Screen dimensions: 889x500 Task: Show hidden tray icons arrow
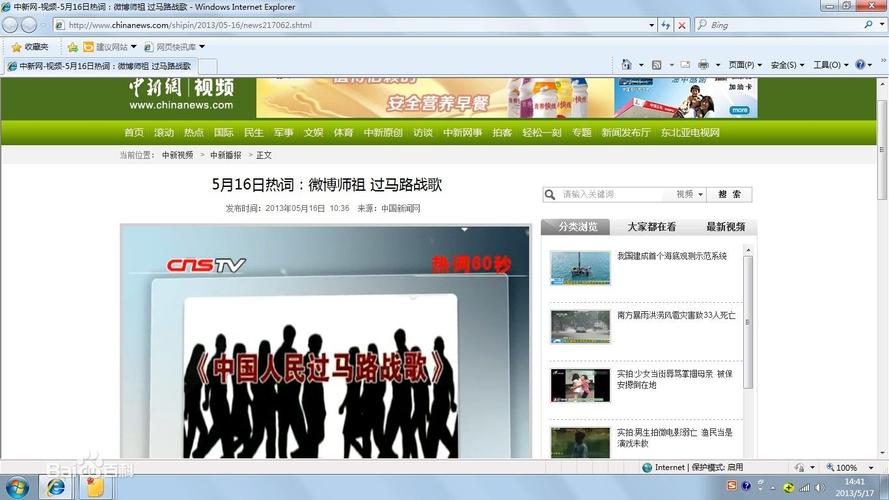coord(773,488)
